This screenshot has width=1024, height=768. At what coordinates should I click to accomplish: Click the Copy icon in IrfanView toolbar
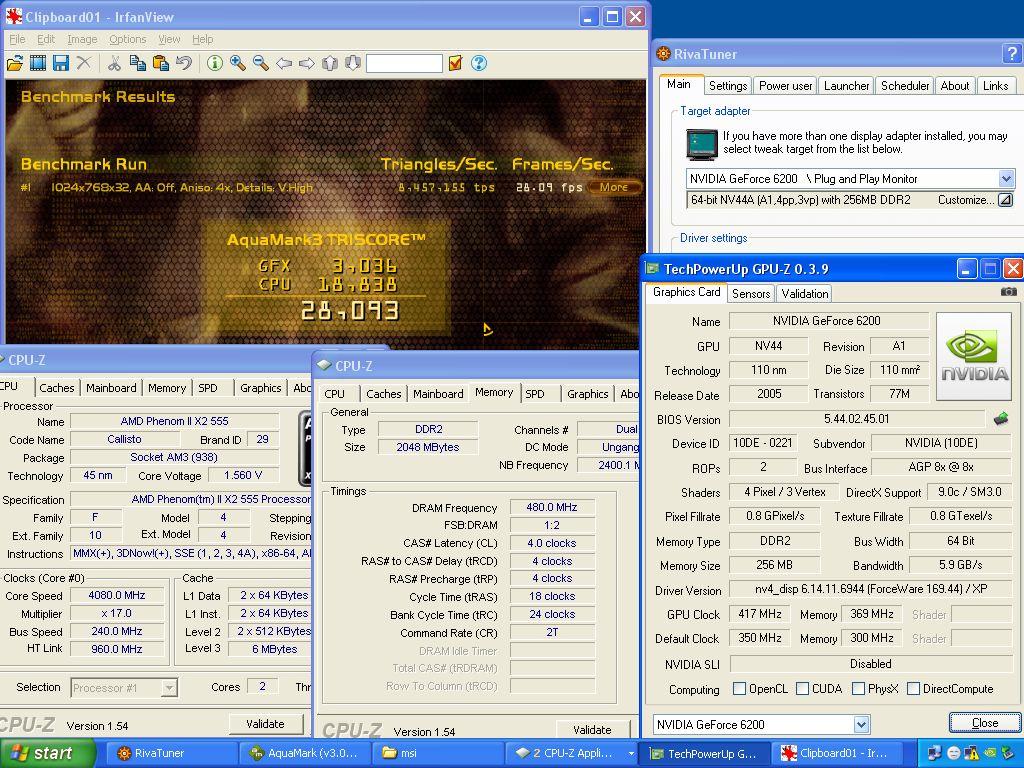tap(137, 63)
